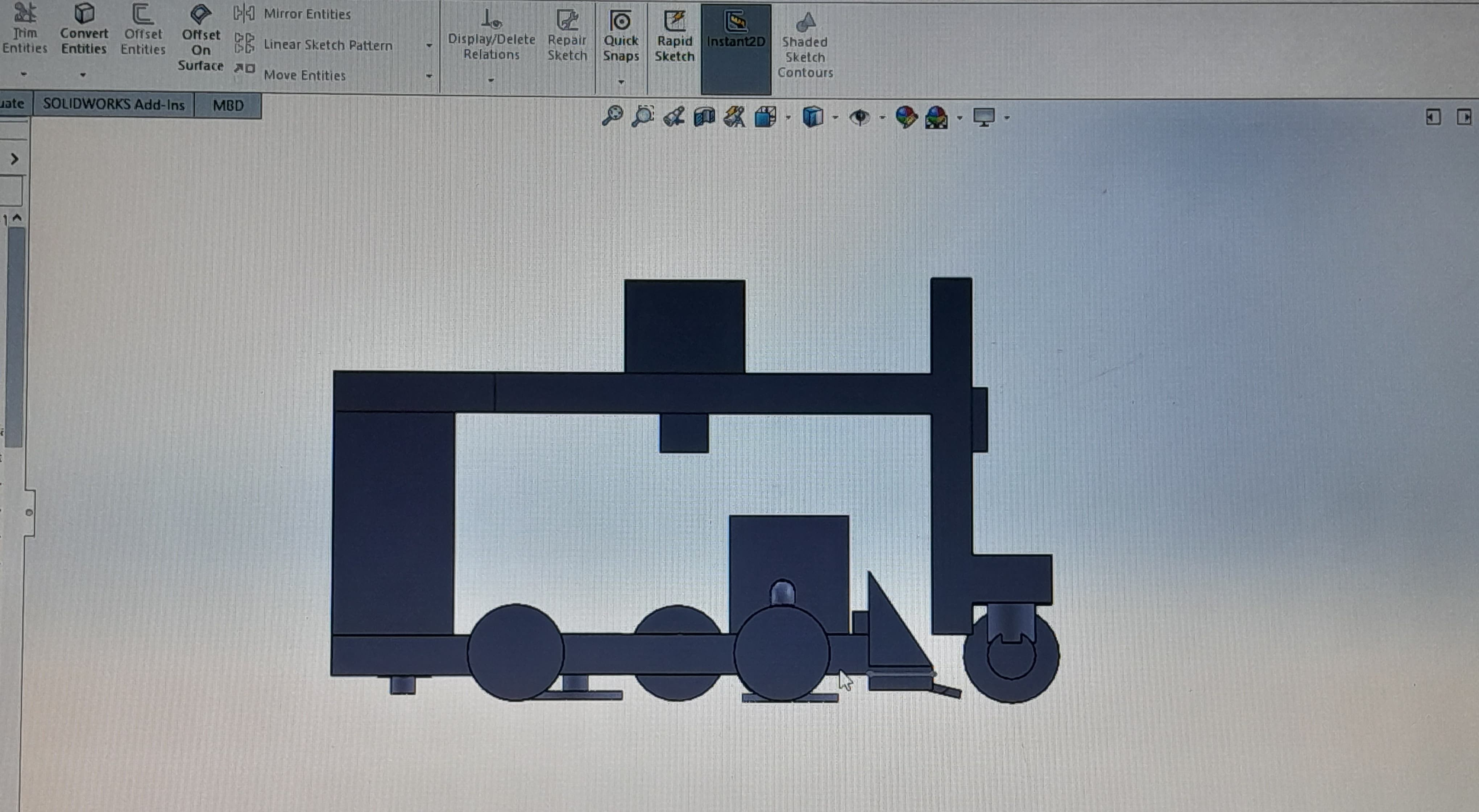Click the Previous View icon
The height and width of the screenshot is (812, 1479).
[674, 117]
